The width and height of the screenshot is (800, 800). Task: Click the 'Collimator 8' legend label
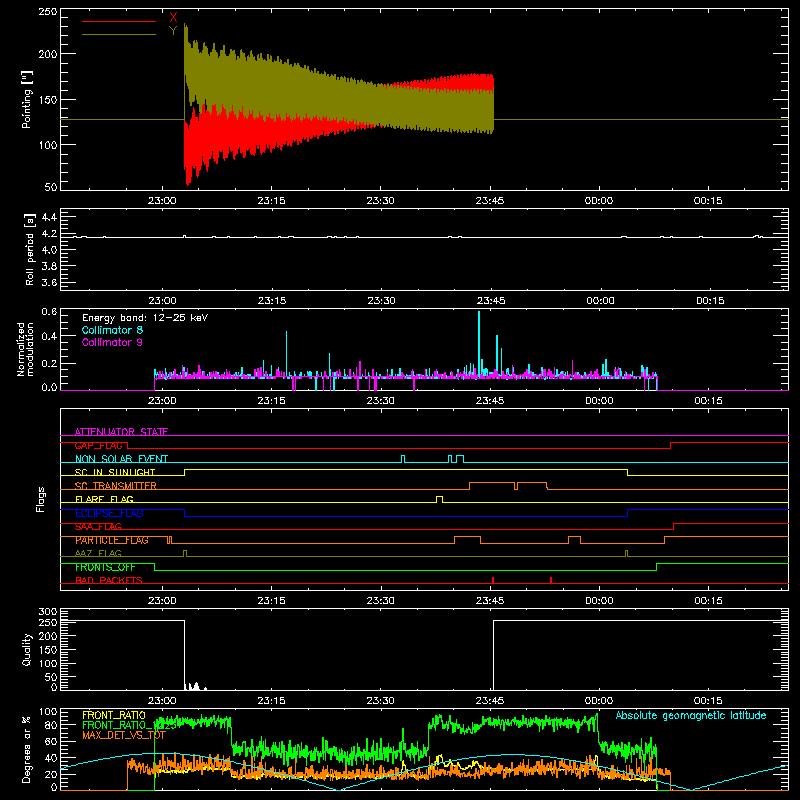click(x=112, y=330)
